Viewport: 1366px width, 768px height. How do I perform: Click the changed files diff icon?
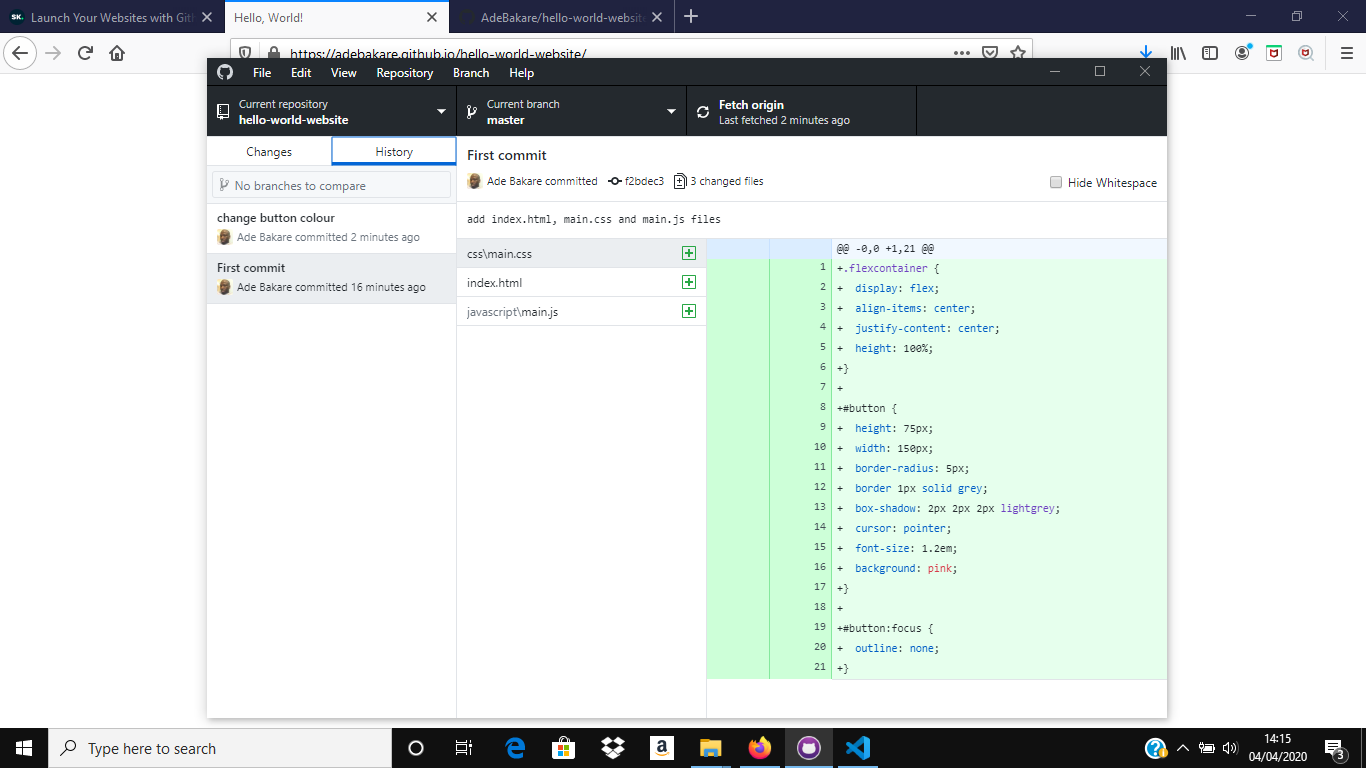(x=680, y=181)
